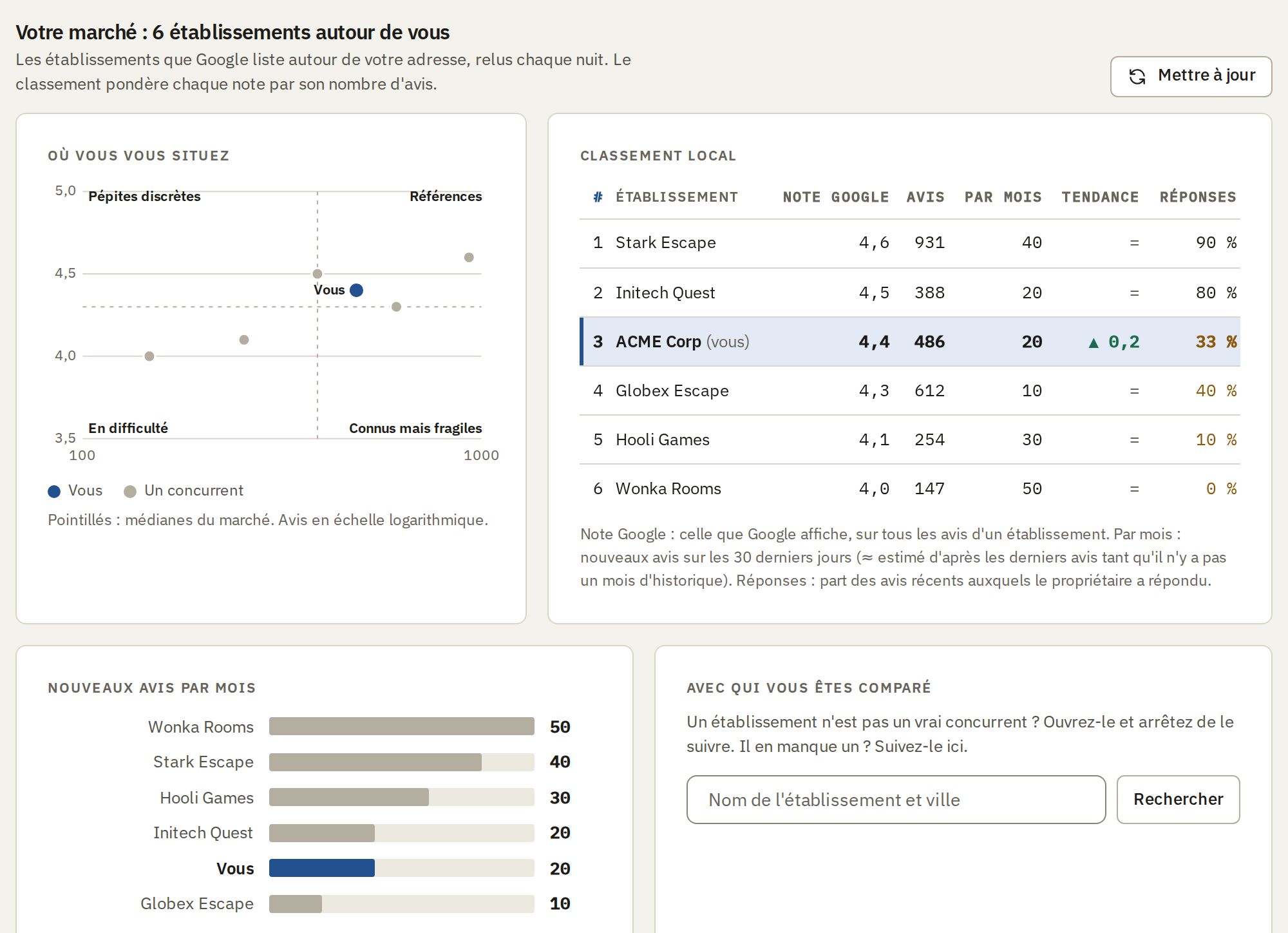Click the AVIS column header

[x=925, y=197]
